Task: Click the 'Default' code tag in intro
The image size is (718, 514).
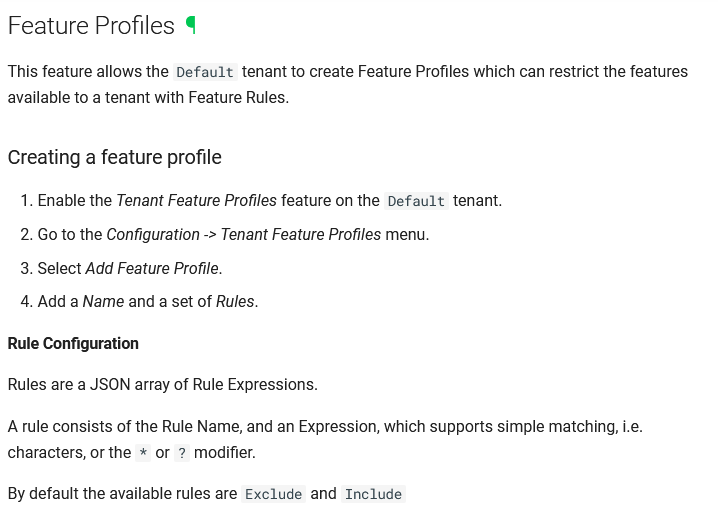Action: point(205,72)
